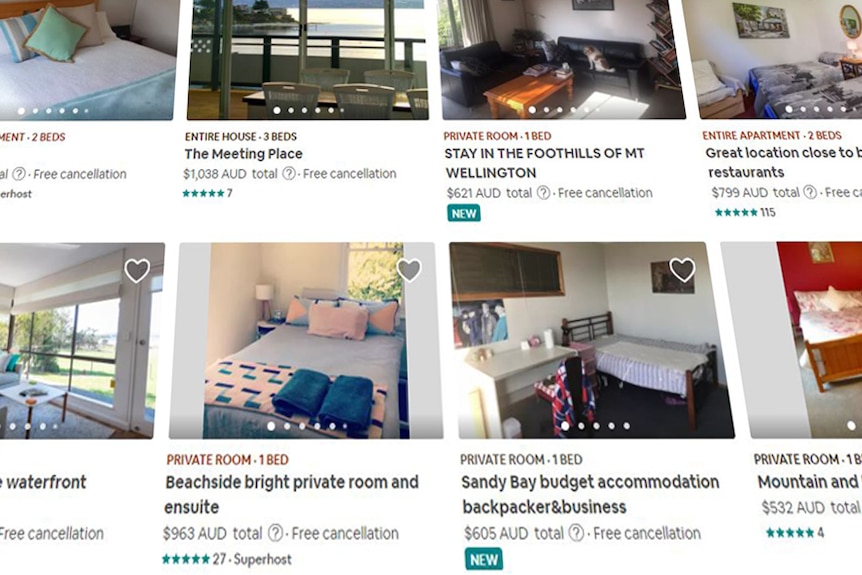Open Stay in the Foothills of Mt Wellington listing

pyautogui.click(x=544, y=163)
